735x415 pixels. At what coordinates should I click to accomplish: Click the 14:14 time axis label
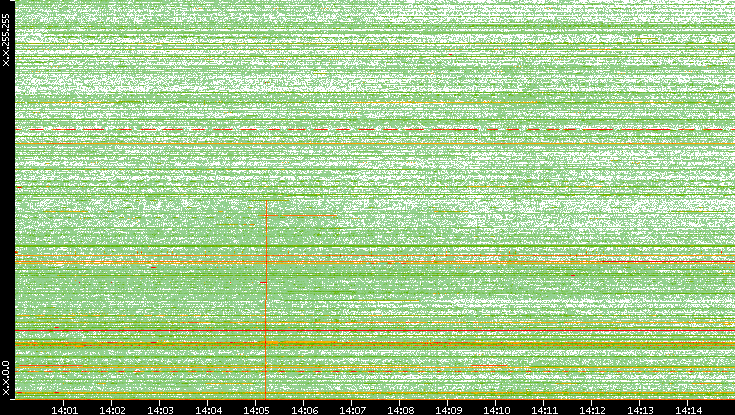click(689, 410)
